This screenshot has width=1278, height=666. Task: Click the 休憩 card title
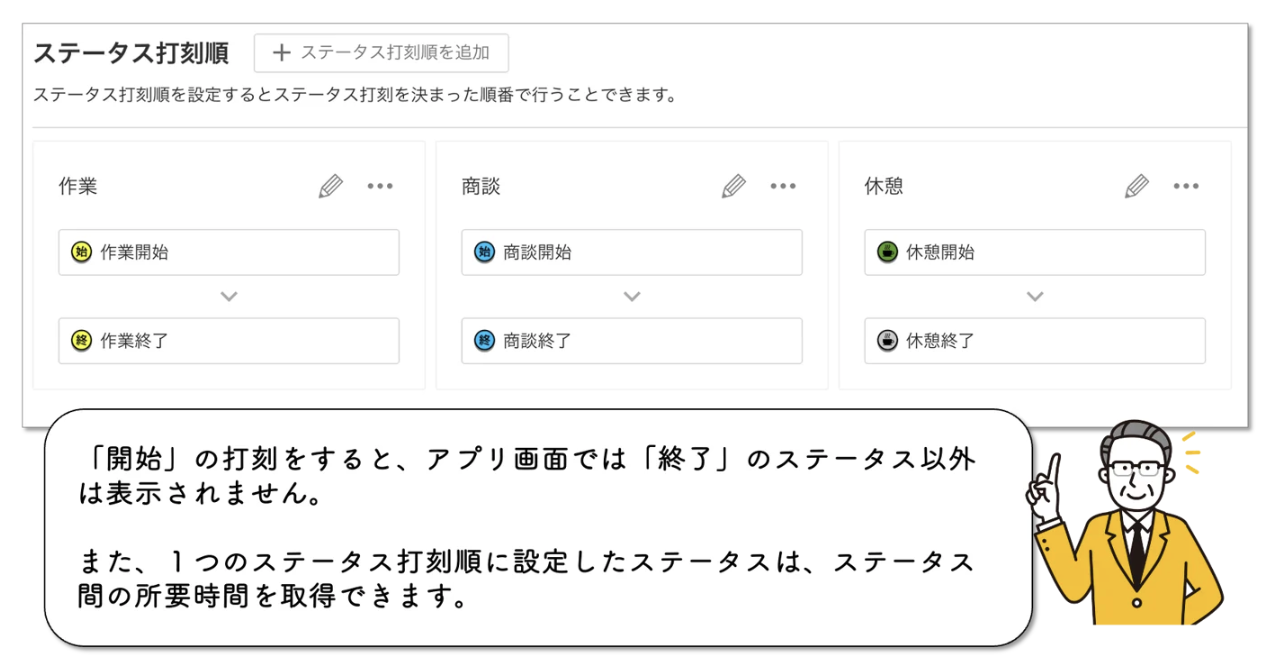pyautogui.click(x=884, y=186)
